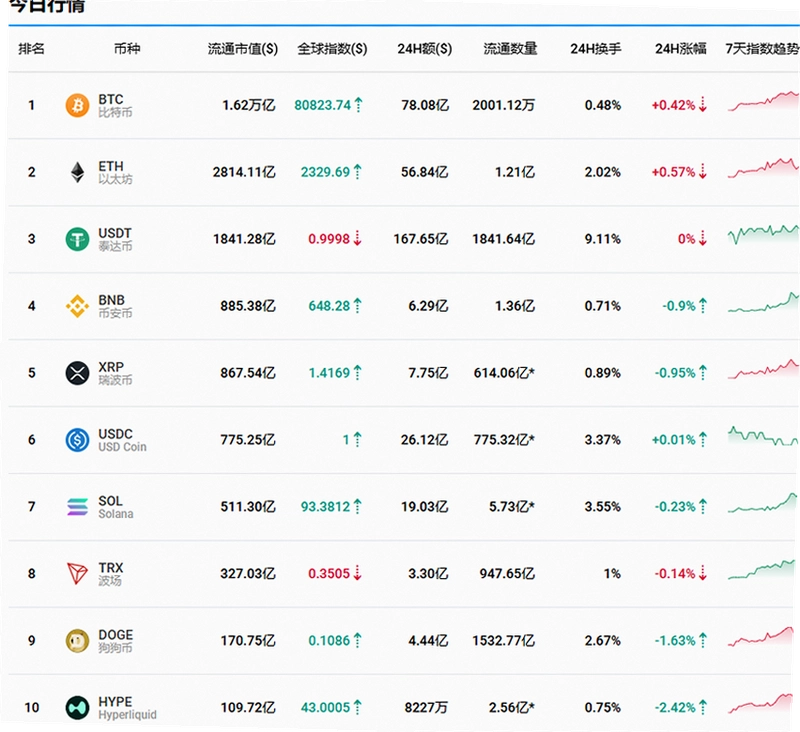Click the green Tether USDT icon

(77, 239)
